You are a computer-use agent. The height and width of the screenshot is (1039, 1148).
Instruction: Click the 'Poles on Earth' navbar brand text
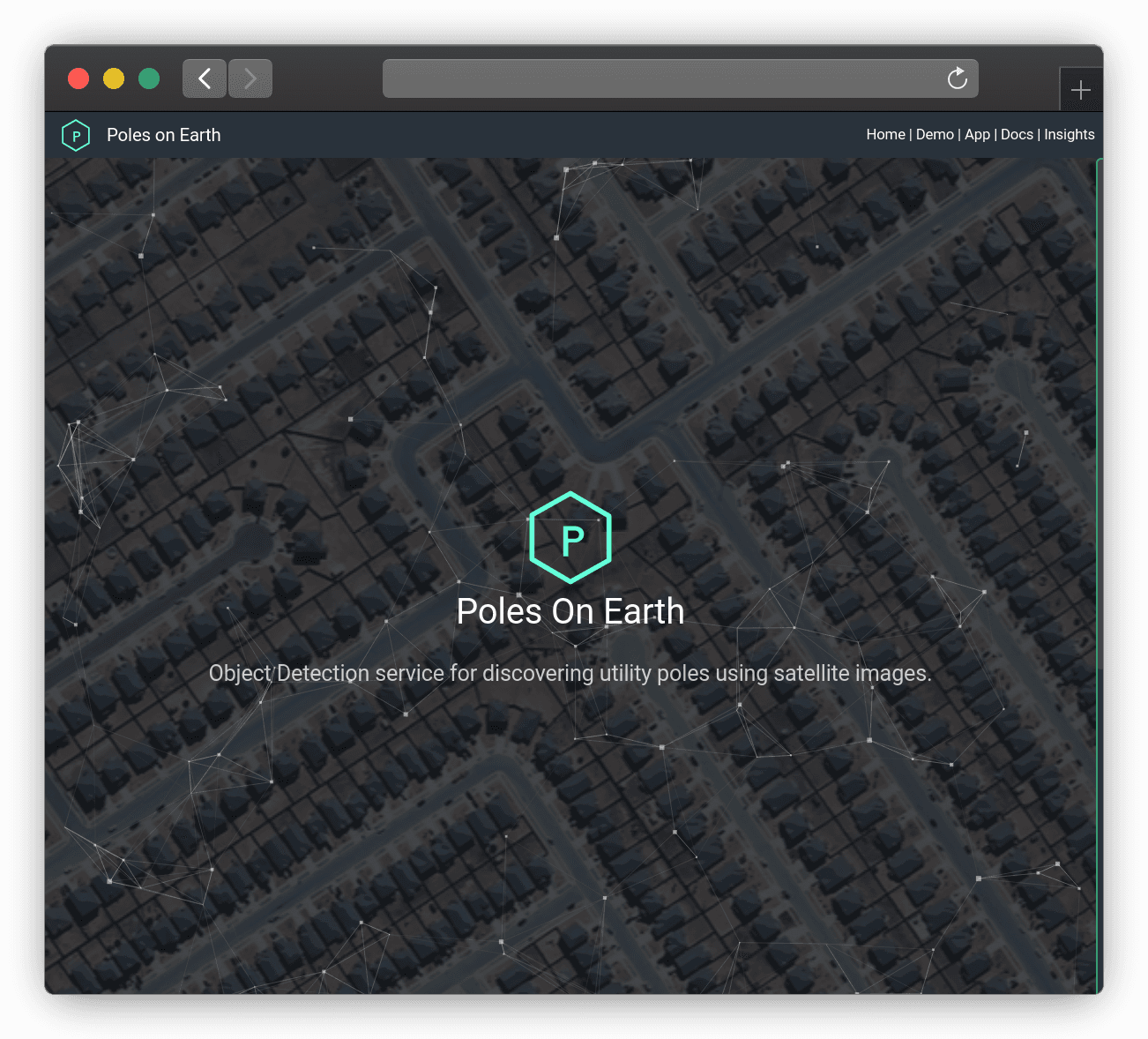[x=163, y=135]
